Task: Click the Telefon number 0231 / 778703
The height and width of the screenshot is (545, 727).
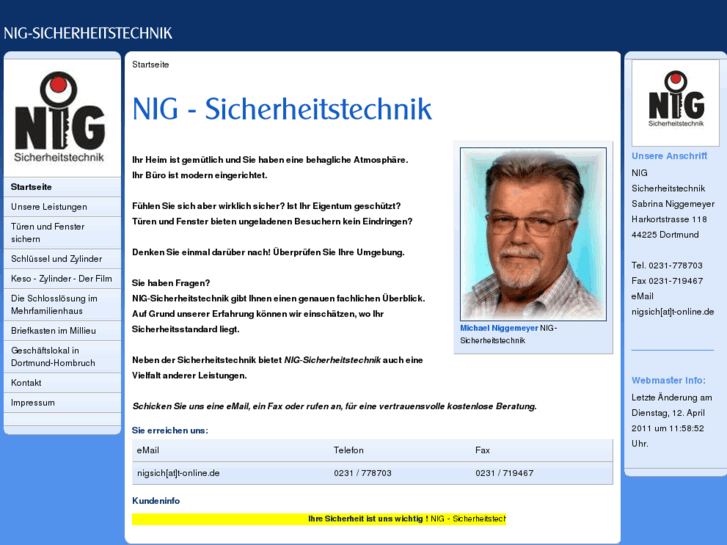Action: [363, 473]
